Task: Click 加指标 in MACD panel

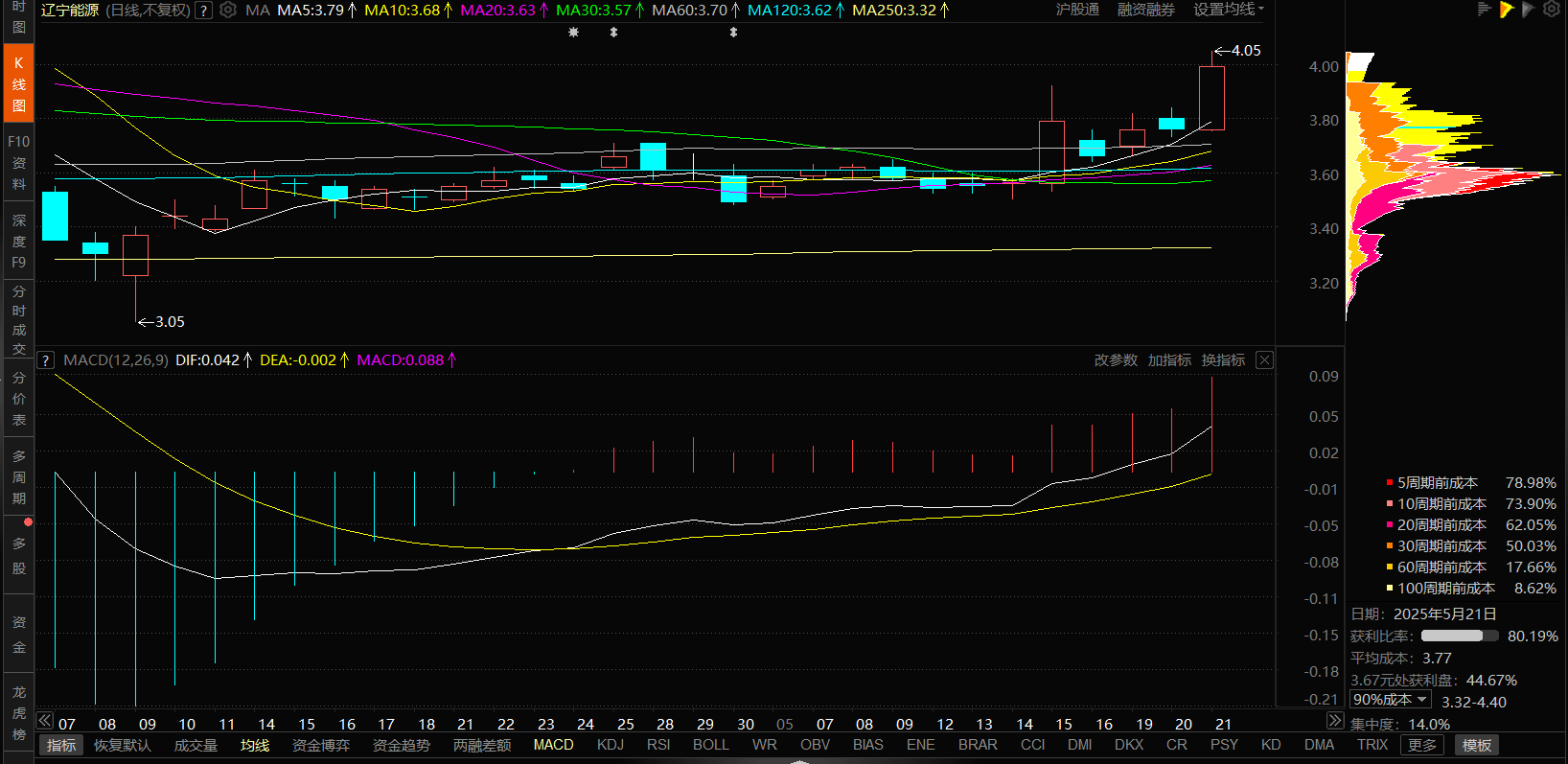Action: tap(1169, 360)
